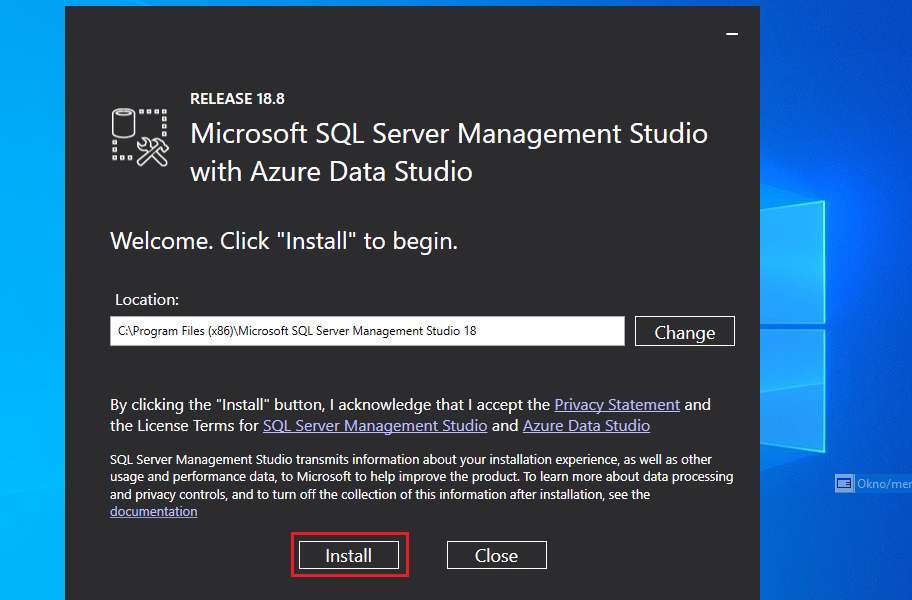Click the telemetry data collection notice paragraph
The height and width of the screenshot is (600, 912).
[x=420, y=477]
